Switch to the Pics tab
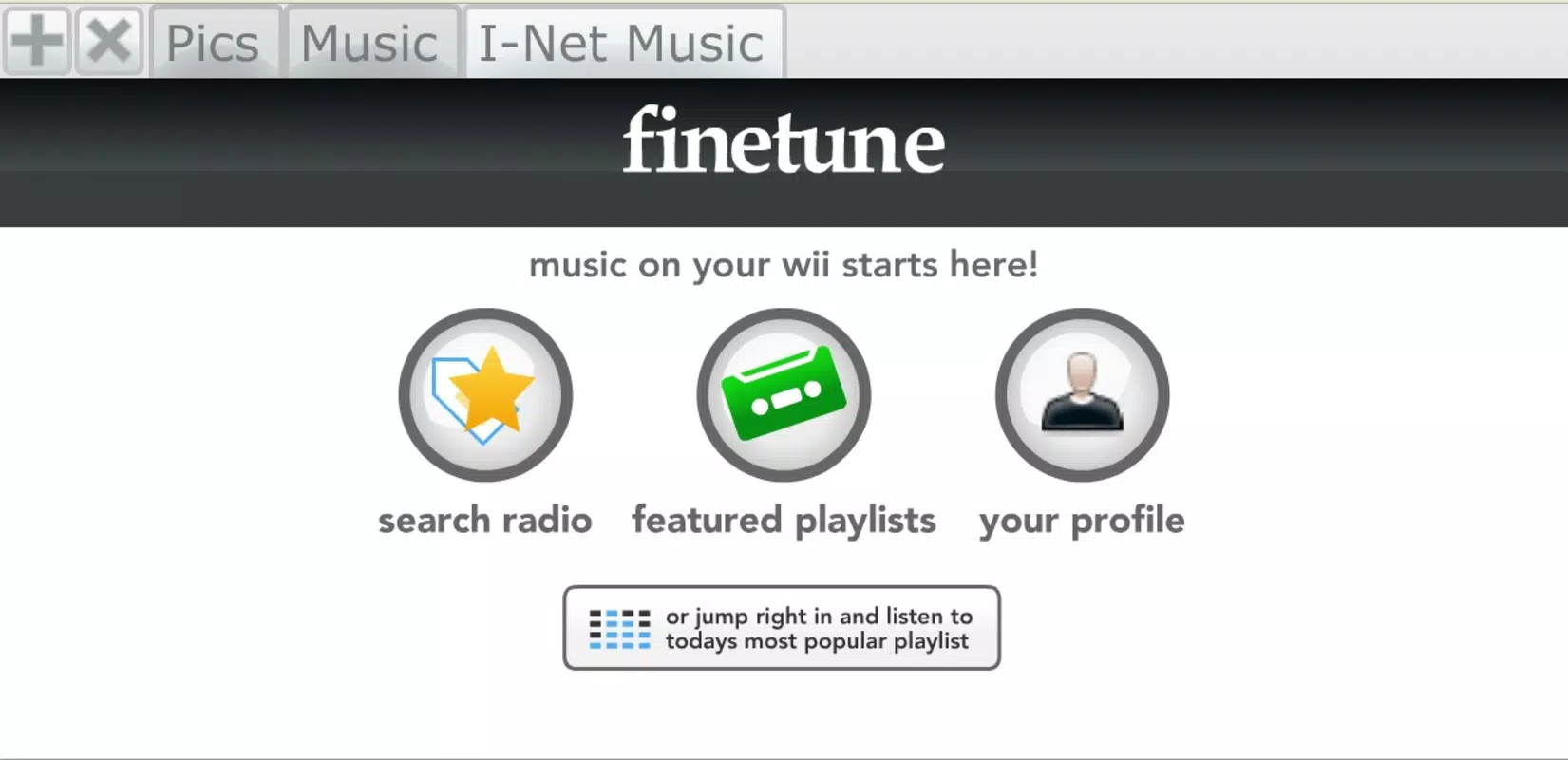Viewport: 1568px width, 760px height. pyautogui.click(x=215, y=43)
